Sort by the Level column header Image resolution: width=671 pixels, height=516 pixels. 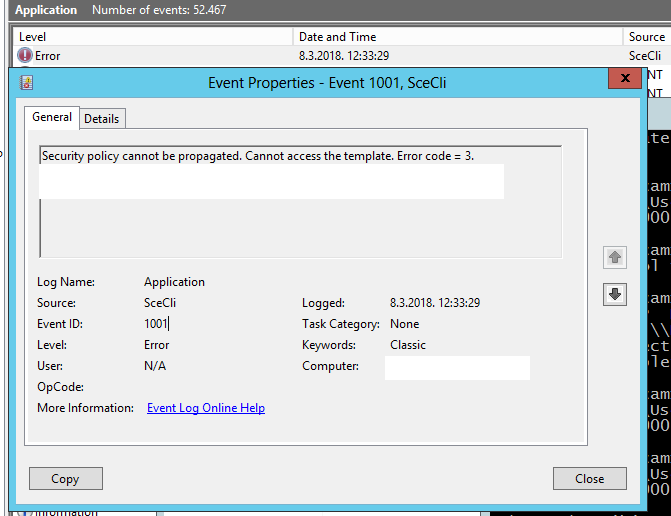(33, 37)
